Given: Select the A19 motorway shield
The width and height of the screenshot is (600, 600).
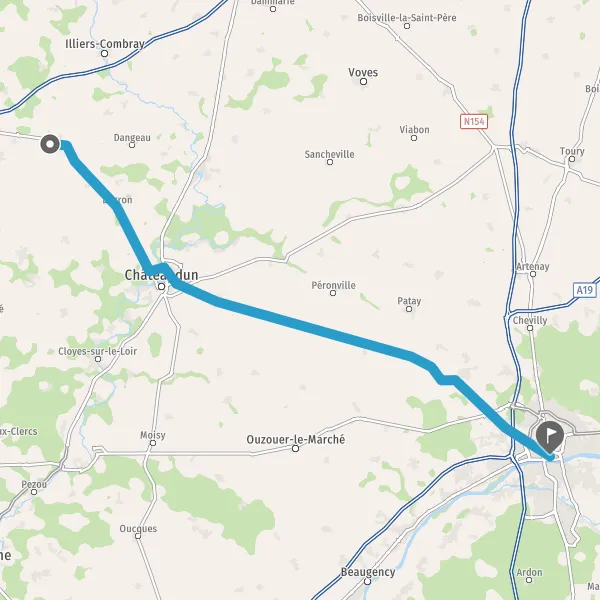Looking at the screenshot, I should pyautogui.click(x=585, y=290).
